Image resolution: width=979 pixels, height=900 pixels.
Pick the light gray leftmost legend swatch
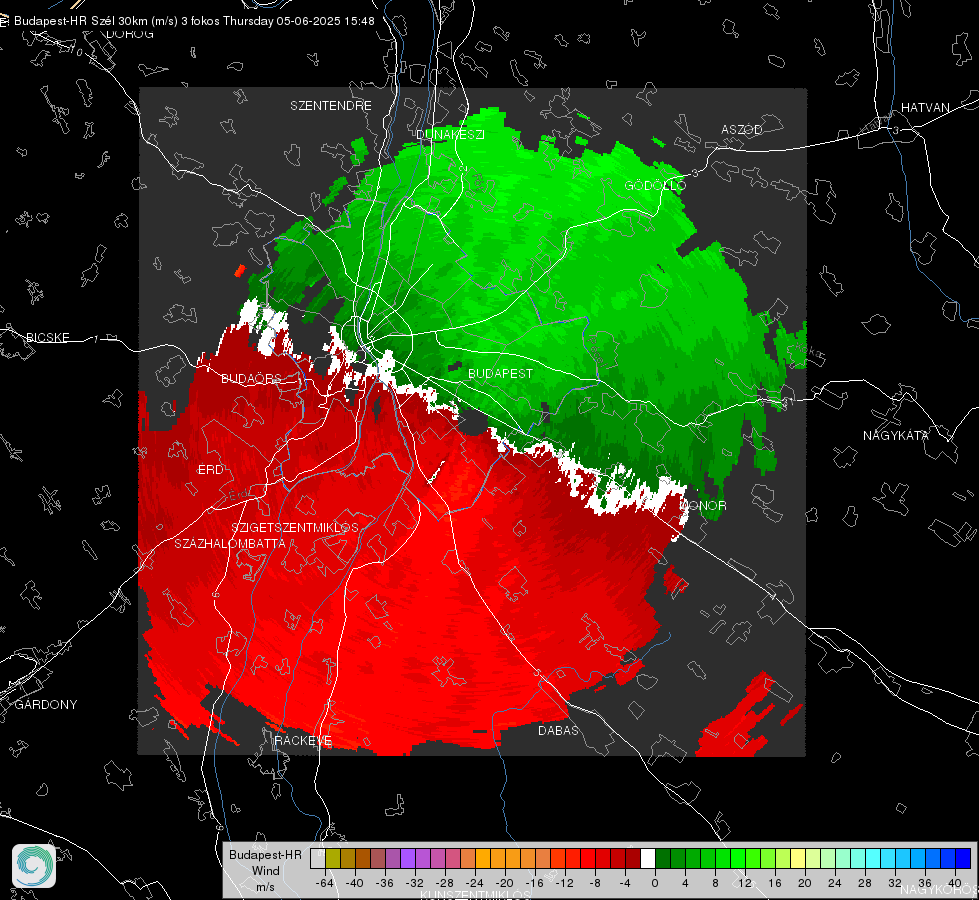coord(318,859)
